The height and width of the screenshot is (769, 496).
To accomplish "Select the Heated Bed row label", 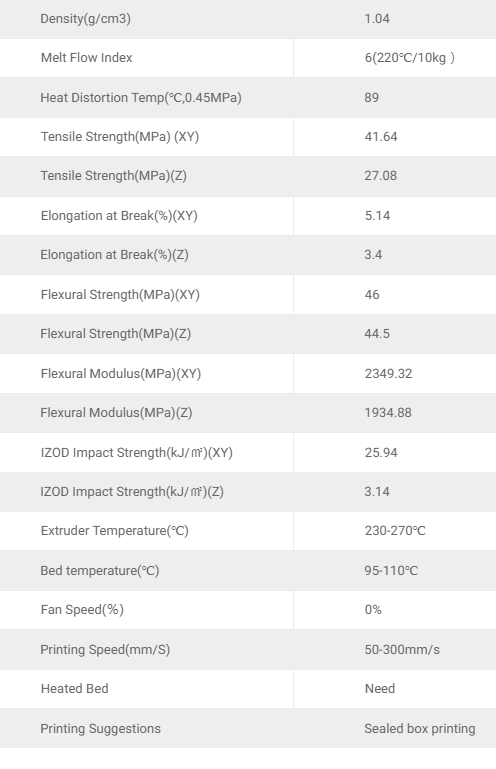I will pos(75,689).
